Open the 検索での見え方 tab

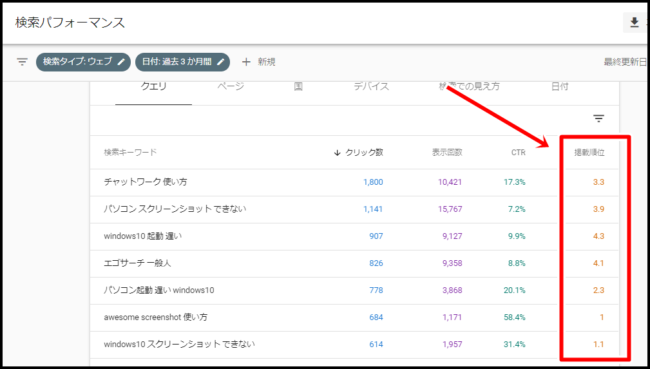(x=469, y=87)
